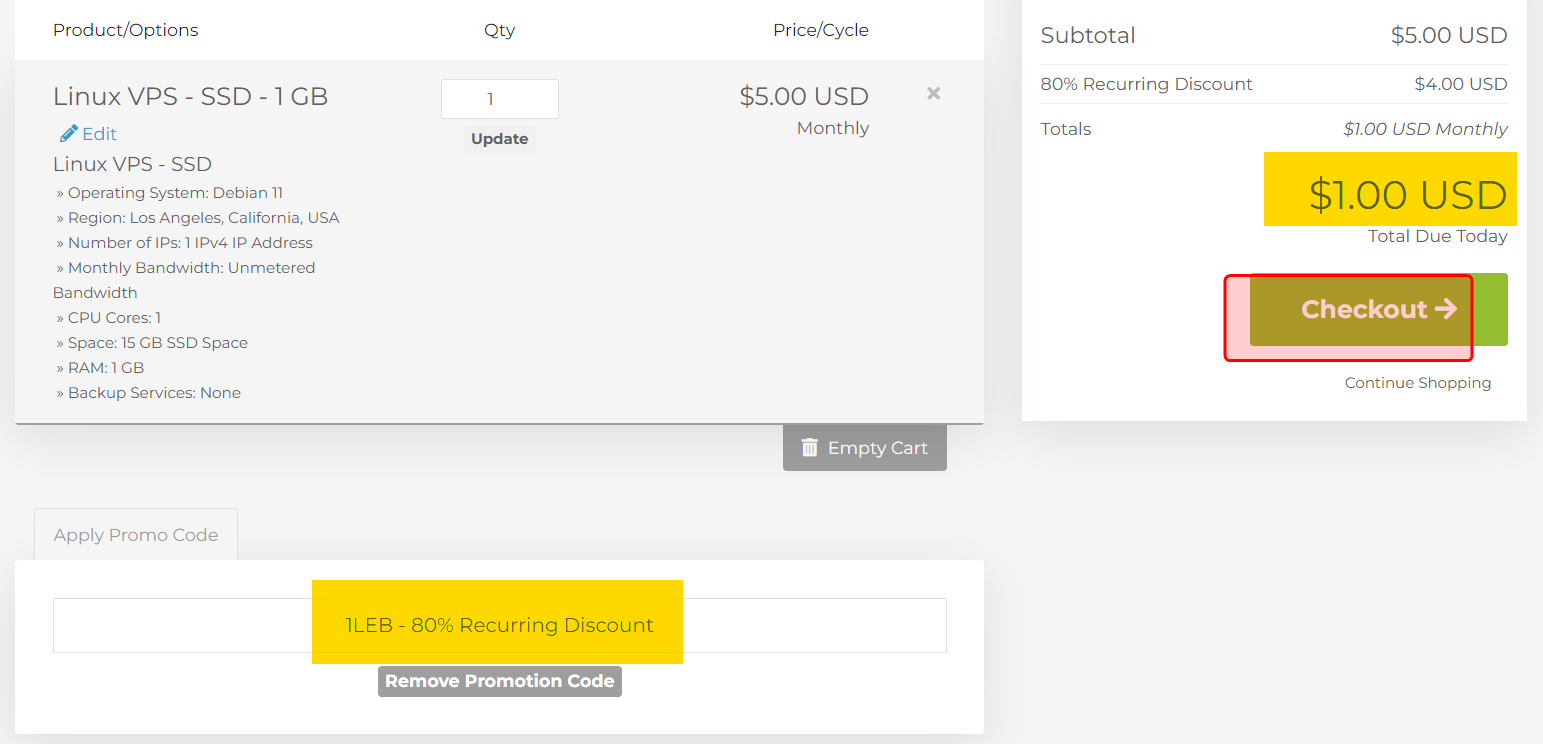Image resolution: width=1543 pixels, height=744 pixels.
Task: Click the Product/Options column header
Action: pos(125,30)
